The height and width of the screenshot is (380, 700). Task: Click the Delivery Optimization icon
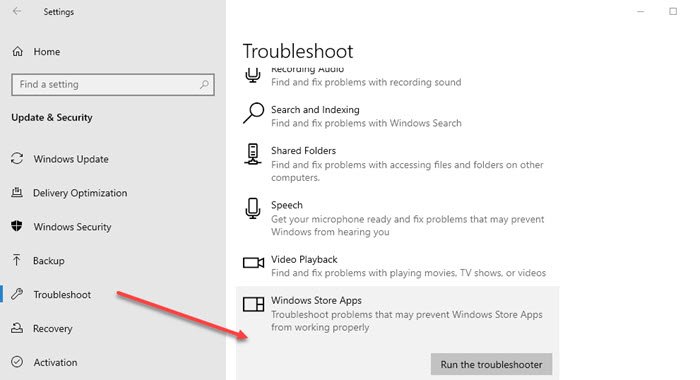[x=17, y=192]
